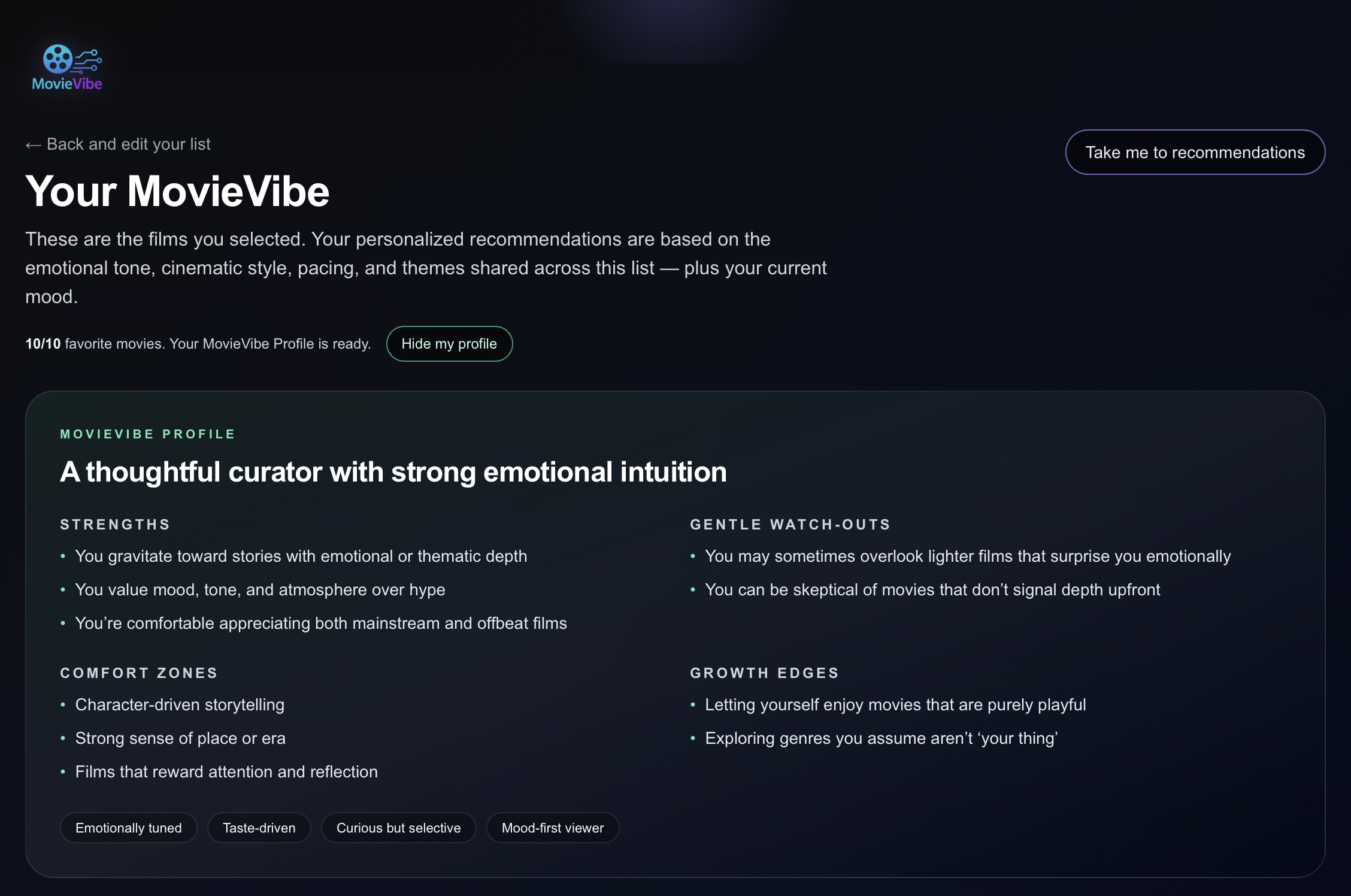
Task: Click the MovieVibe film reel logo icon
Action: tap(59, 60)
